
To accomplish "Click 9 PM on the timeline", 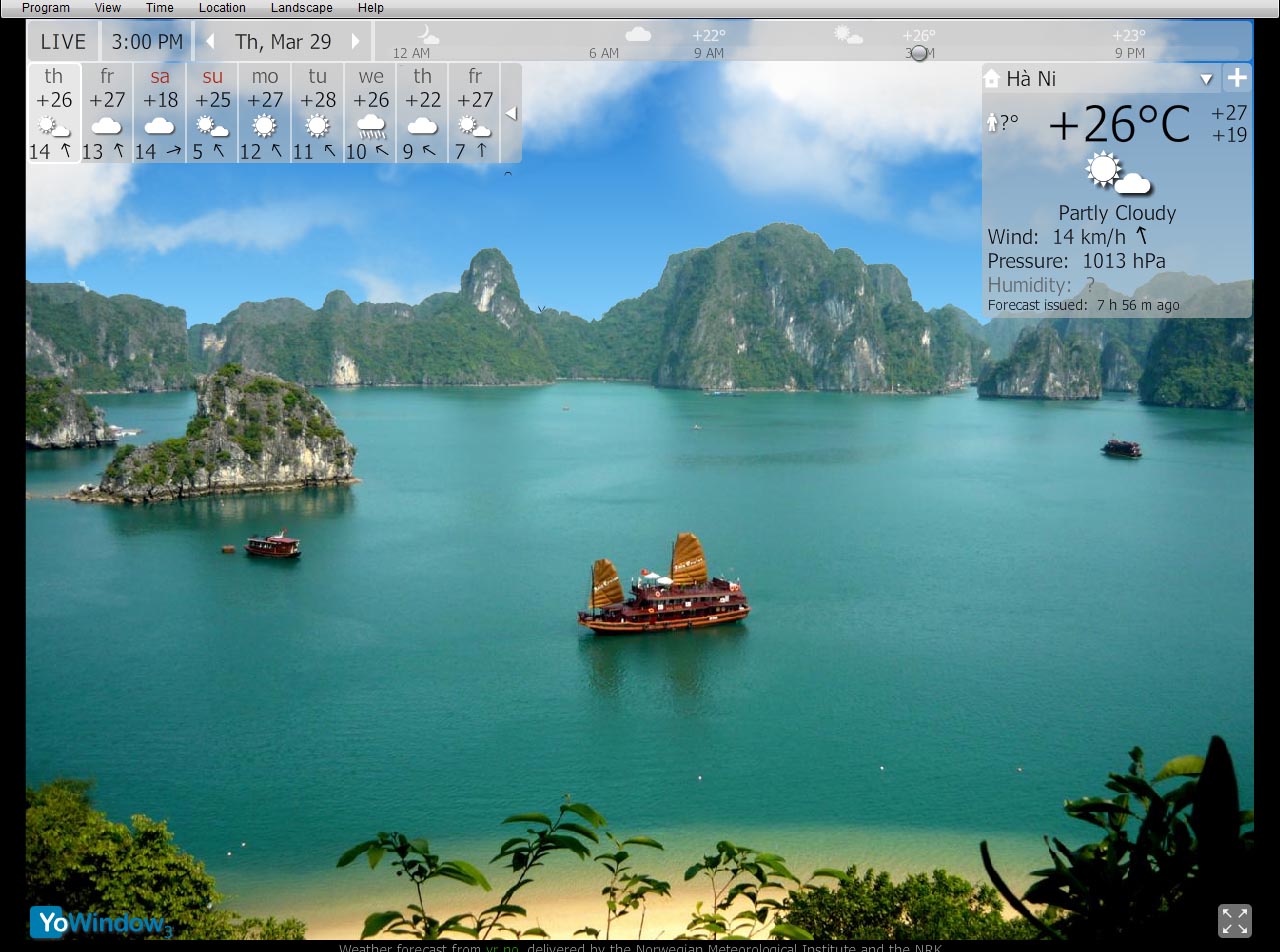I will pyautogui.click(x=1129, y=53).
